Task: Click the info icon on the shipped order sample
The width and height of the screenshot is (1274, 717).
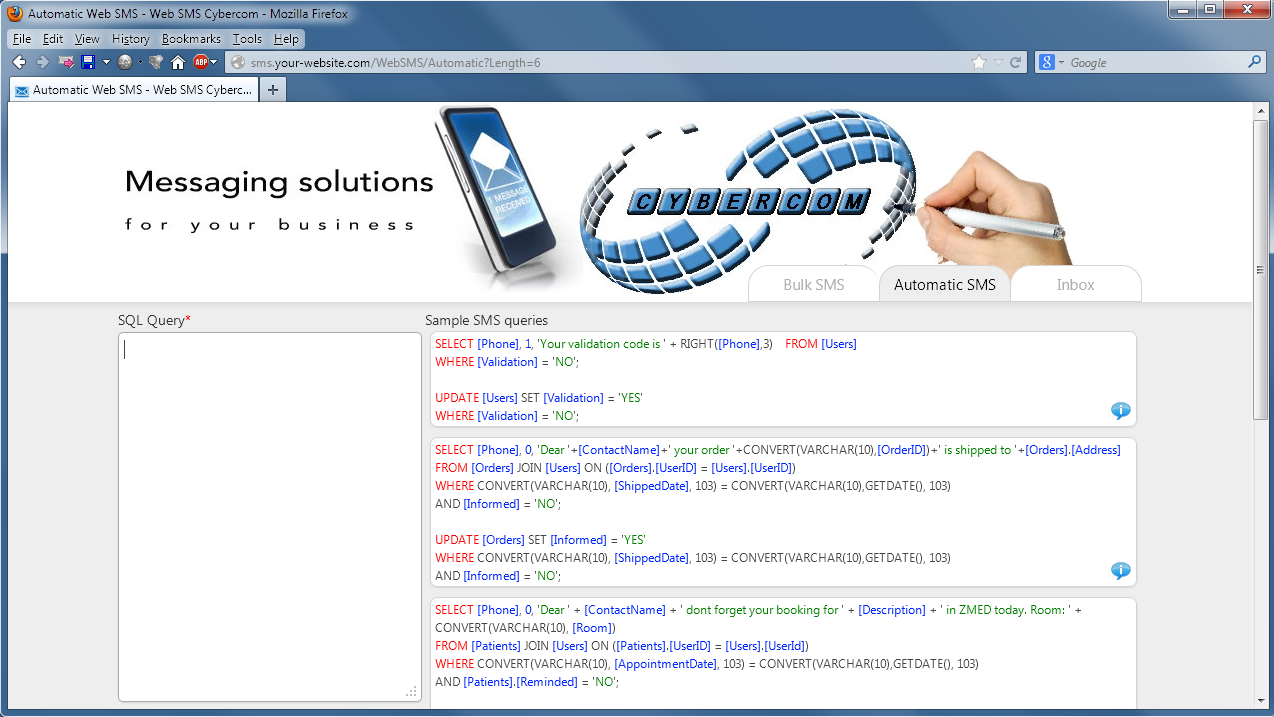Action: [1120, 571]
